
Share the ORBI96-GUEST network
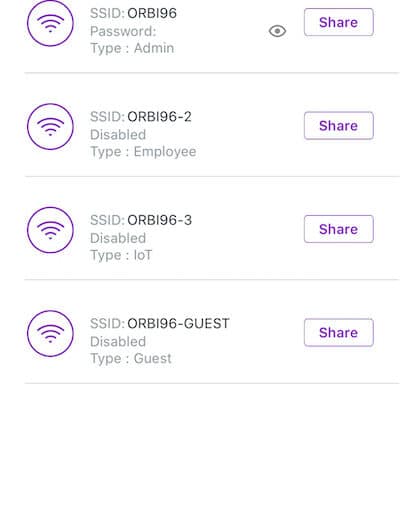[x=339, y=332]
